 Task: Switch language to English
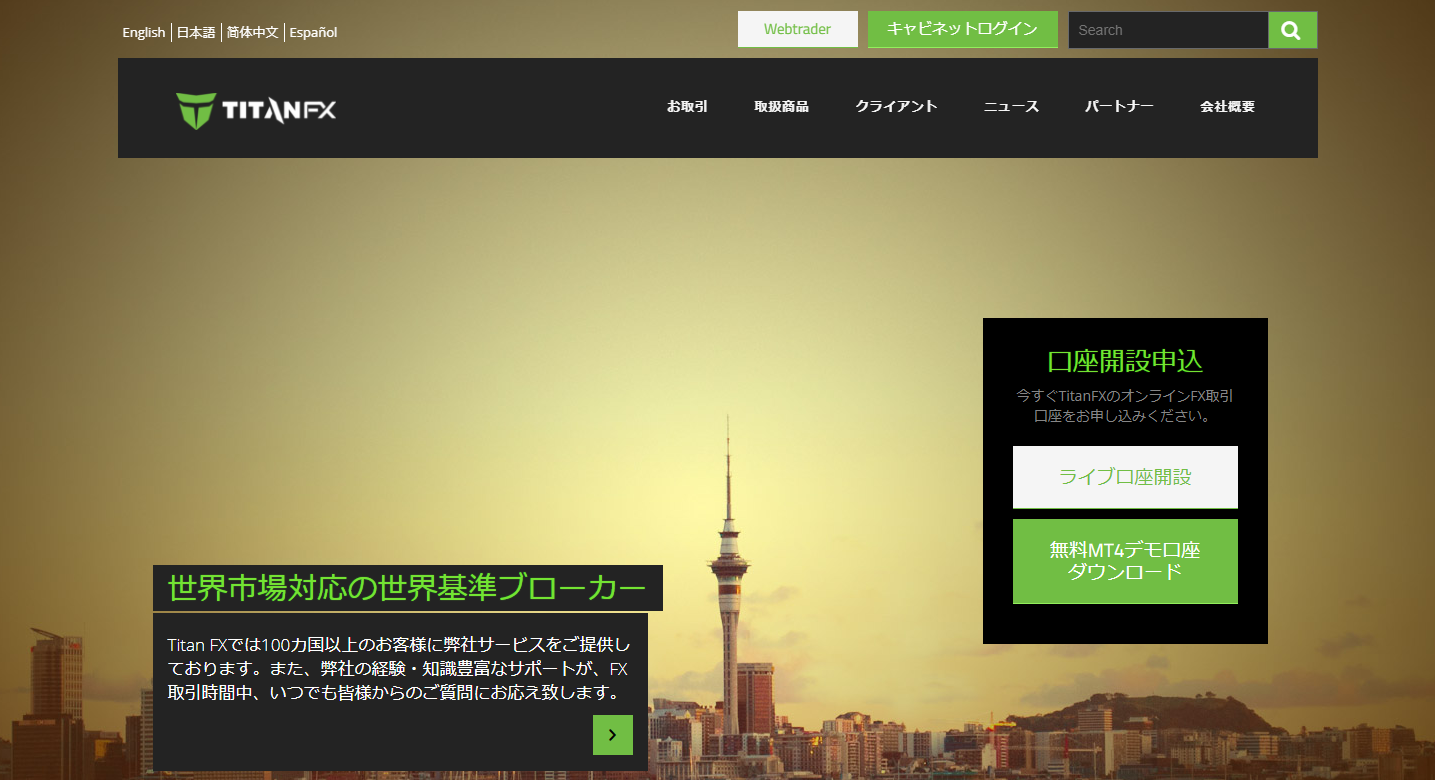(144, 32)
